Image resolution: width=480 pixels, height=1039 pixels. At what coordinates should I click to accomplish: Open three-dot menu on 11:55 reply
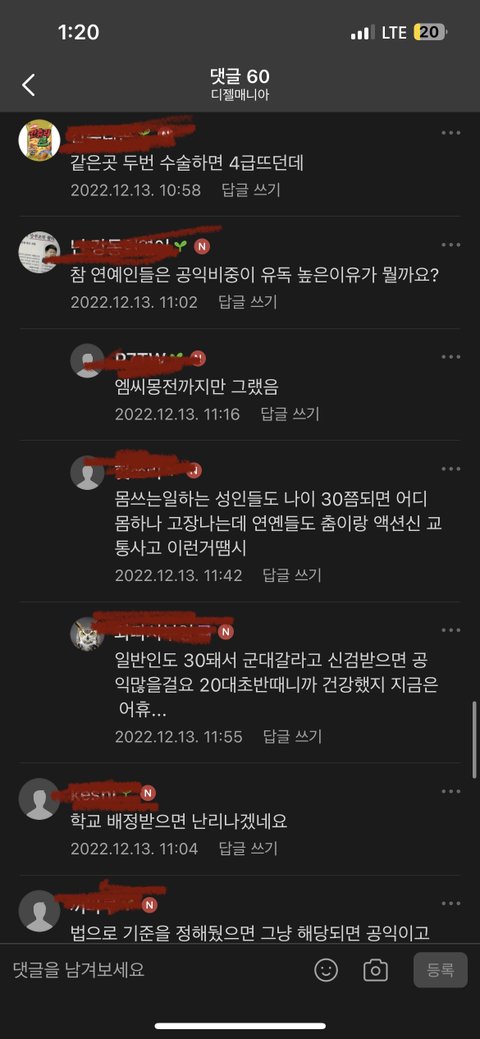[x=451, y=630]
